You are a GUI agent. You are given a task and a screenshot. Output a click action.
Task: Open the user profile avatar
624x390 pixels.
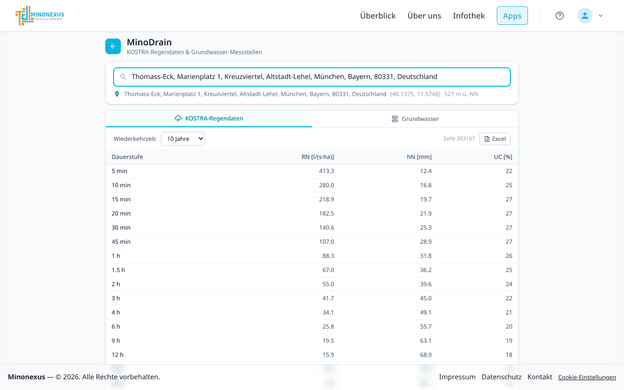point(585,16)
